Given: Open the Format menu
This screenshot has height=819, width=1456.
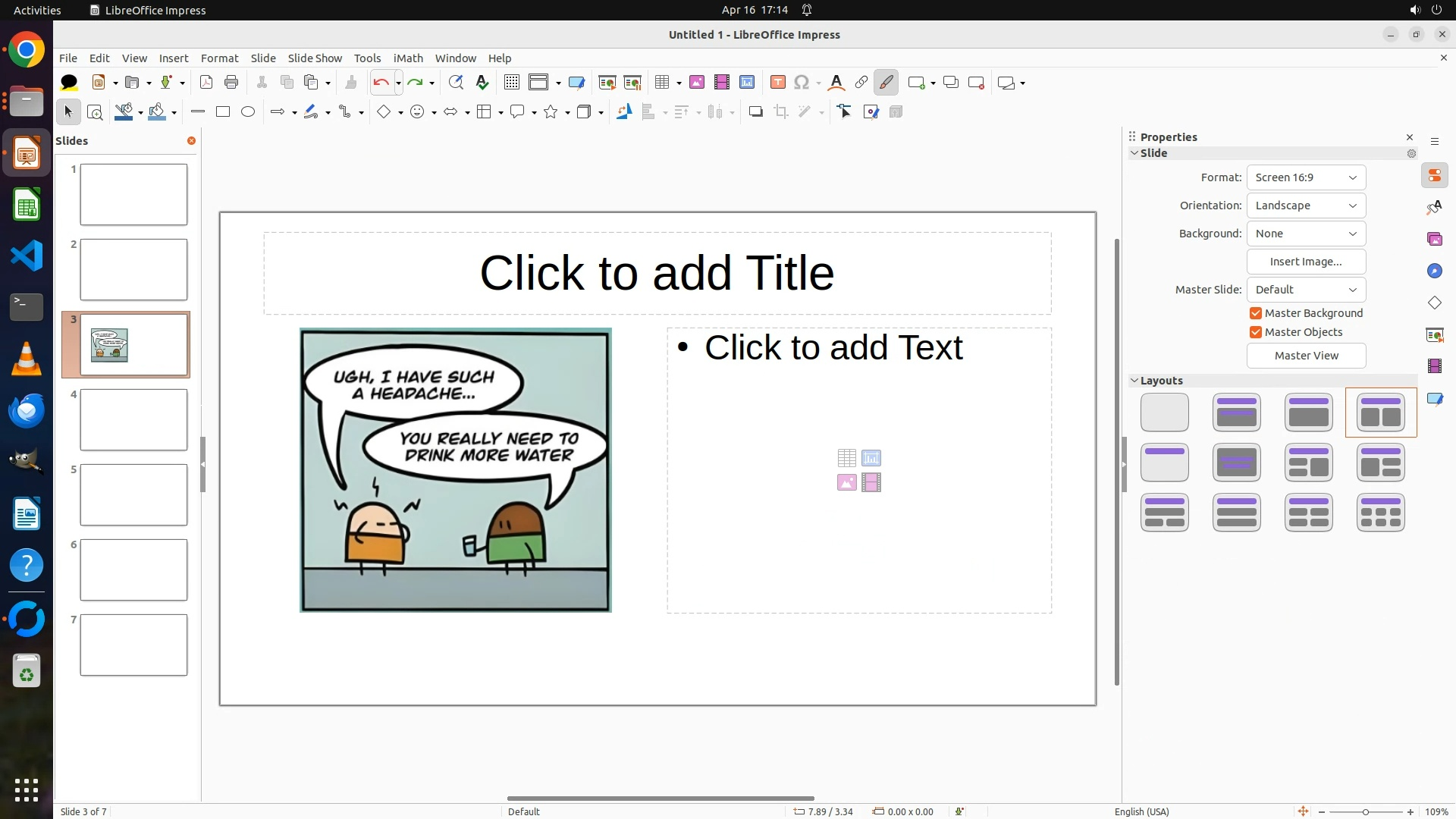Looking at the screenshot, I should [x=219, y=58].
